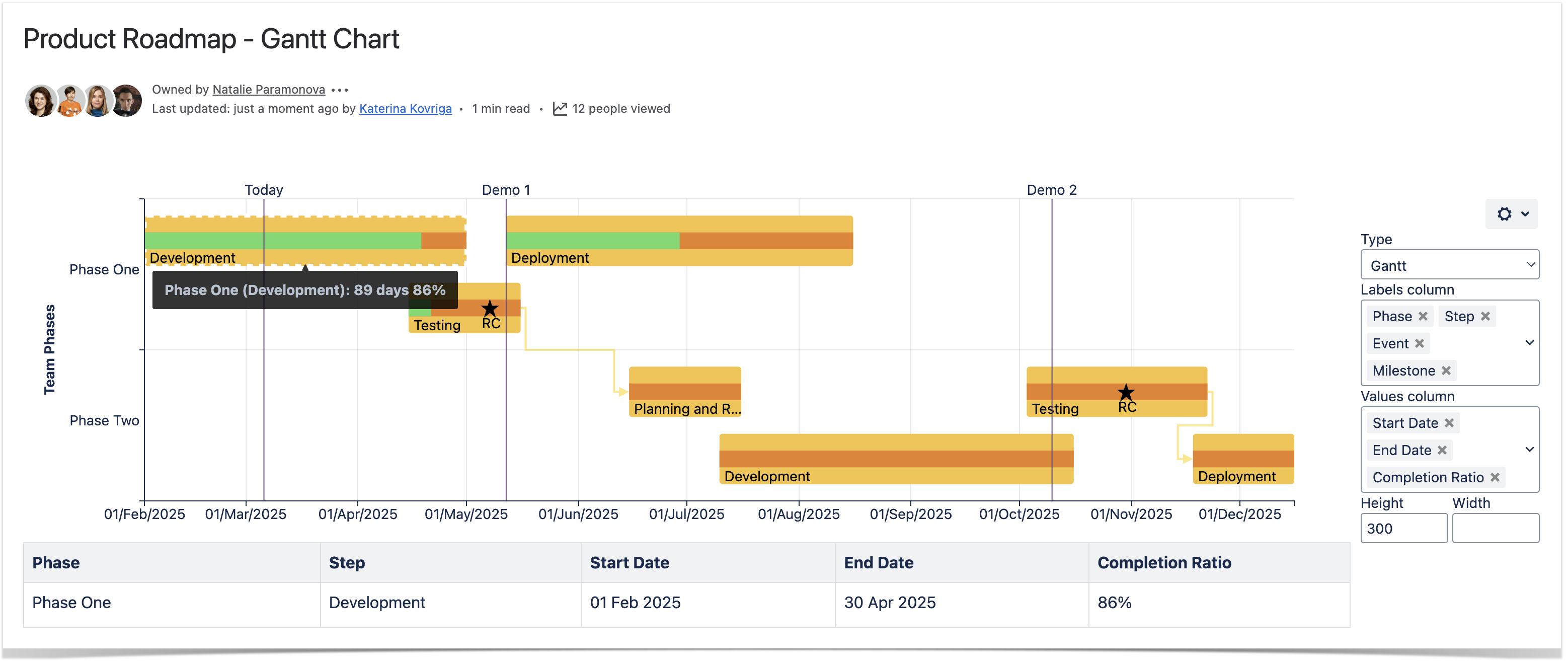Image resolution: width=1568 pixels, height=663 pixels.
Task: Remove the Milestone label tag
Action: (1446, 371)
